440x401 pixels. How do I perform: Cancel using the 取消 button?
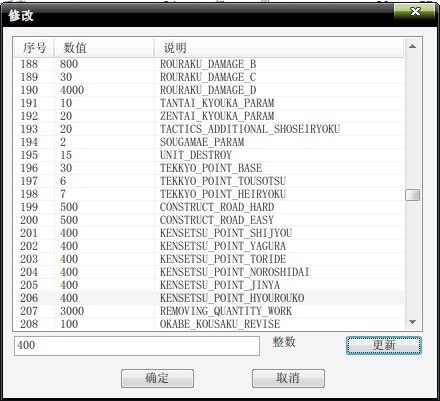click(288, 378)
